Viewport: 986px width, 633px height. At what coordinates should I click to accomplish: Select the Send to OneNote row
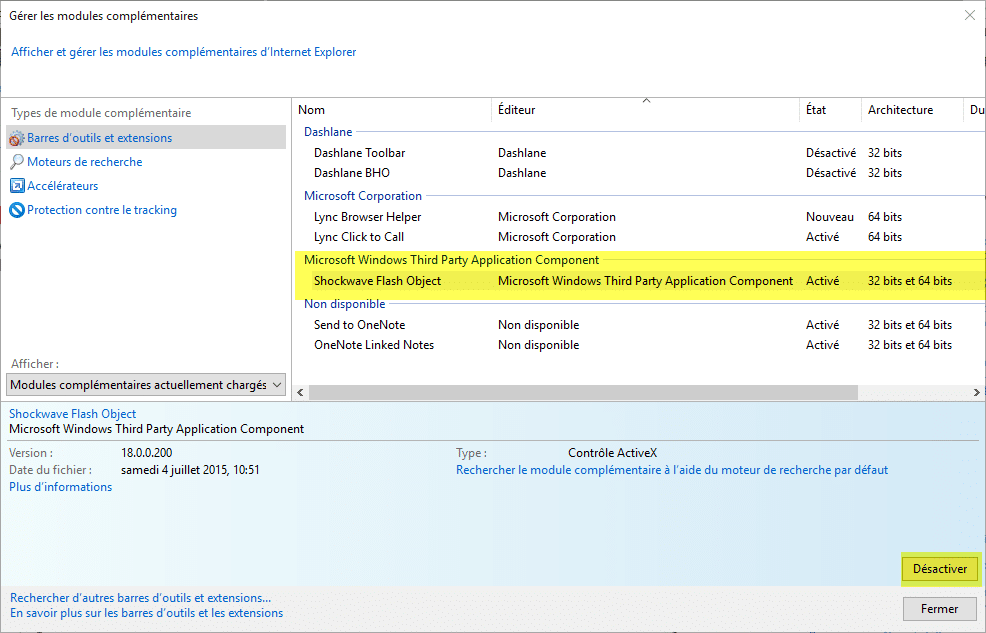point(639,325)
